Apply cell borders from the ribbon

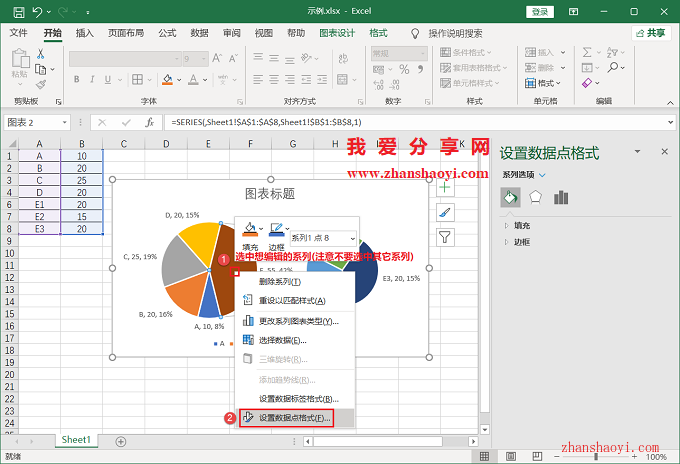pyautogui.click(x=137, y=79)
